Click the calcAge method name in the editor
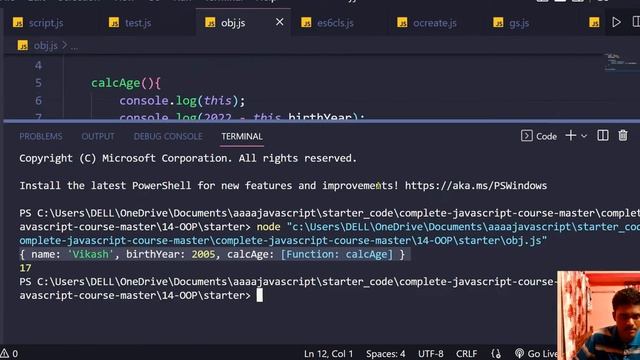Viewport: 640px width, 360px height. click(x=116, y=83)
